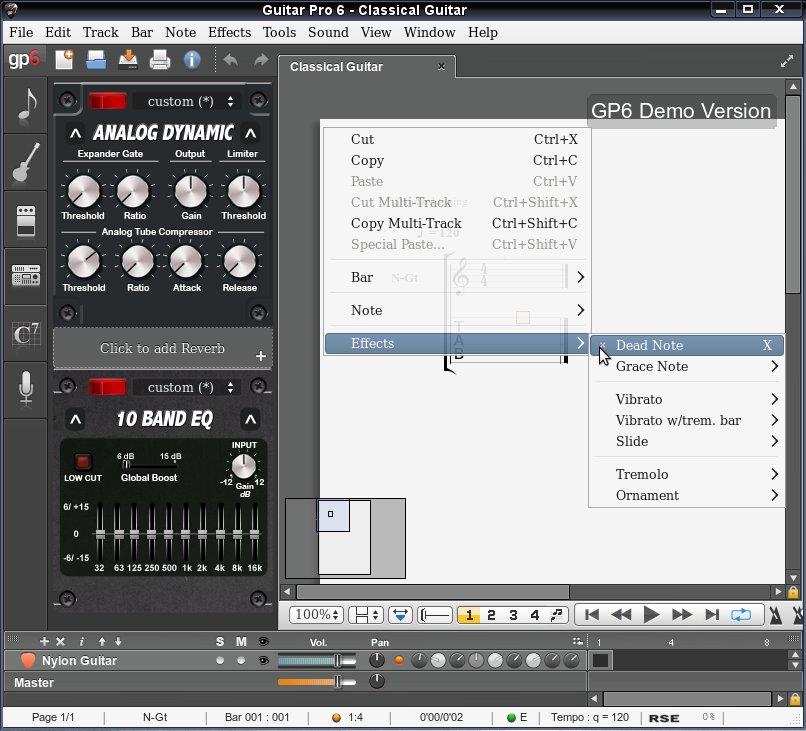Click to add Reverb
This screenshot has width=806, height=731.
(162, 348)
